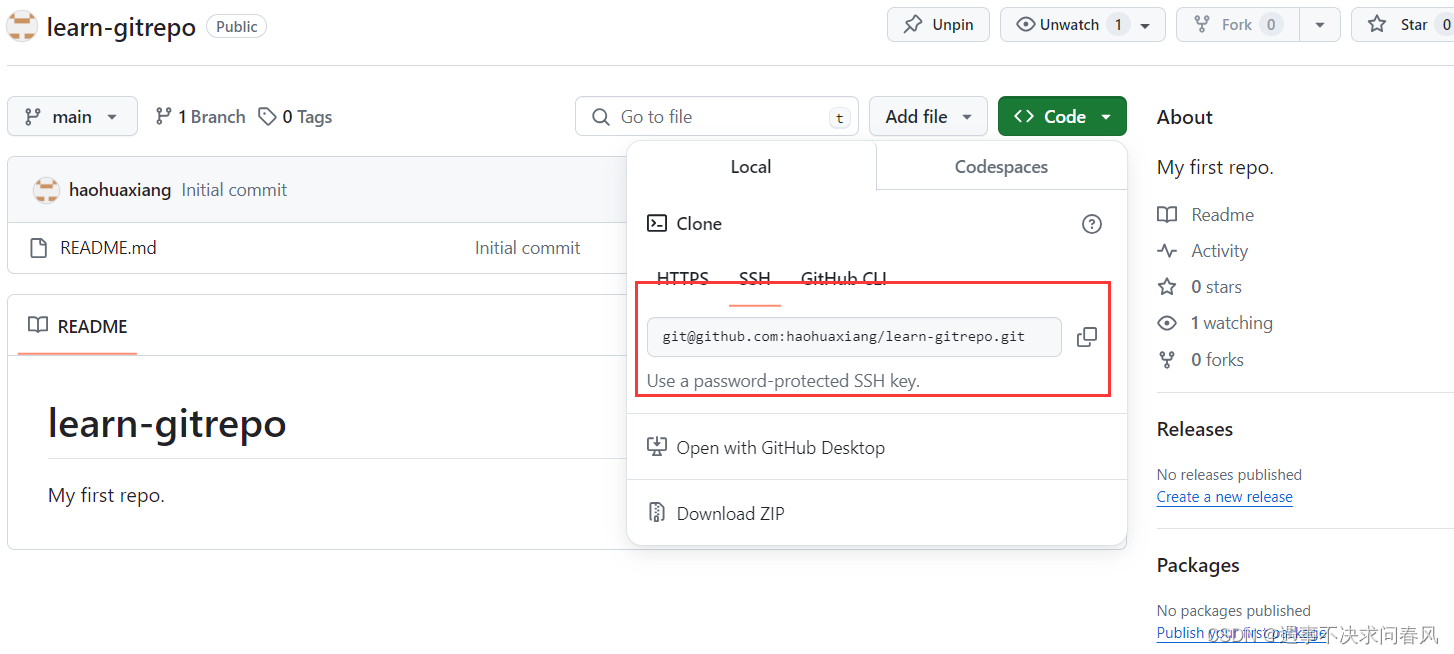This screenshot has height=654, width=1454.
Task: Click the pulse icon beside Activity
Action: pos(1167,251)
